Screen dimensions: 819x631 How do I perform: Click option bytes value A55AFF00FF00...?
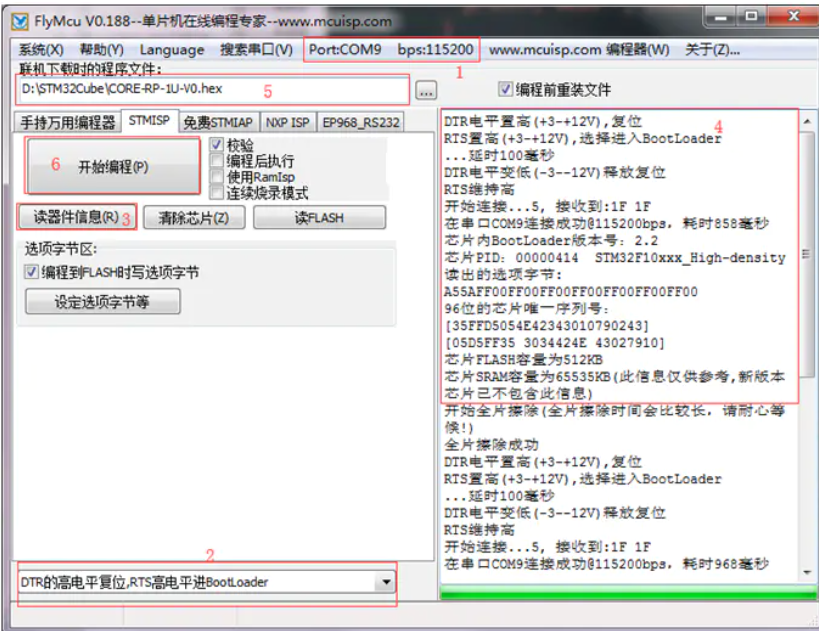coord(570,292)
